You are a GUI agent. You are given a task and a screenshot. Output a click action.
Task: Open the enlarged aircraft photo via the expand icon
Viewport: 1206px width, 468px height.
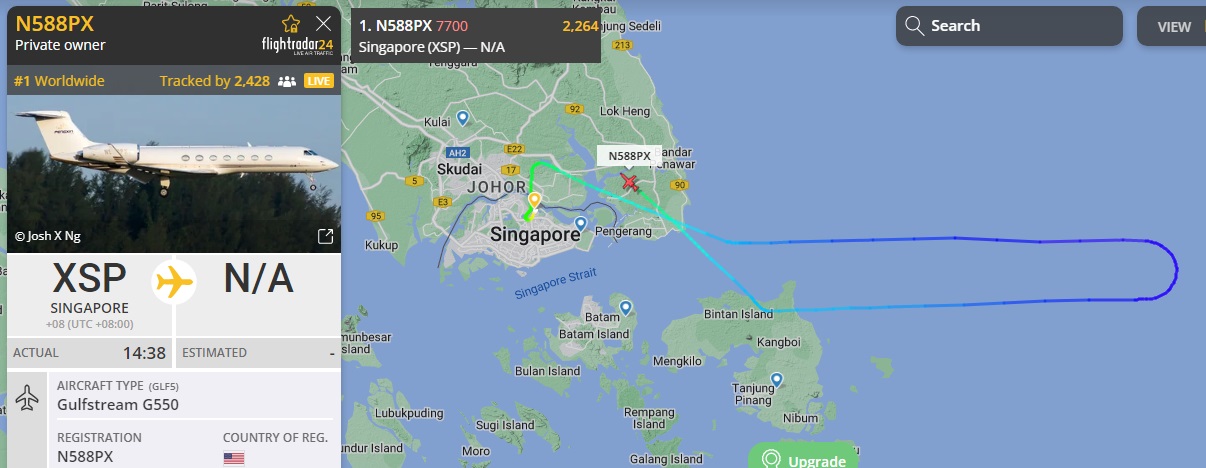pos(325,237)
